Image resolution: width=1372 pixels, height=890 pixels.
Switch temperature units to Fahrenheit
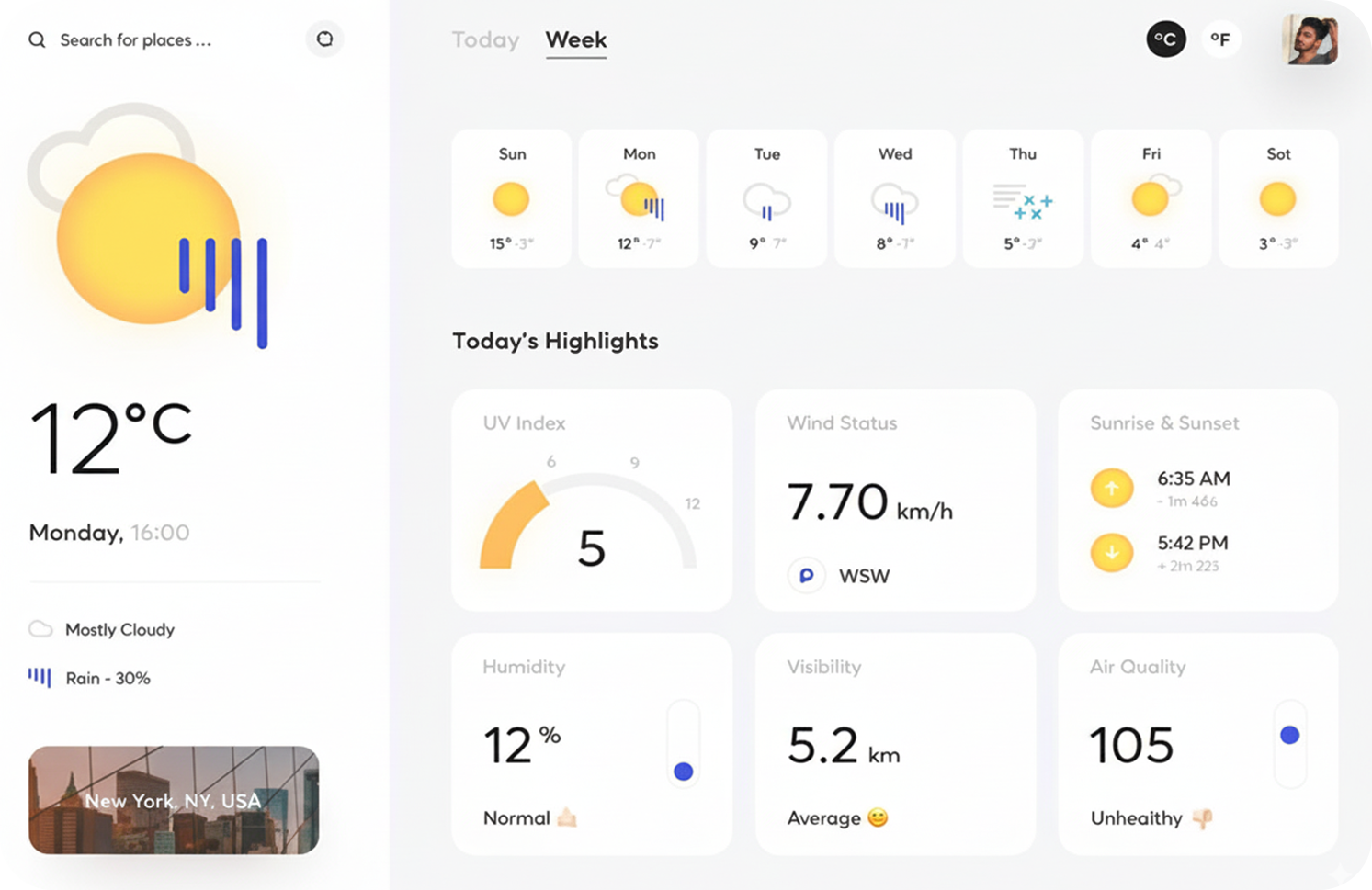coord(1220,39)
